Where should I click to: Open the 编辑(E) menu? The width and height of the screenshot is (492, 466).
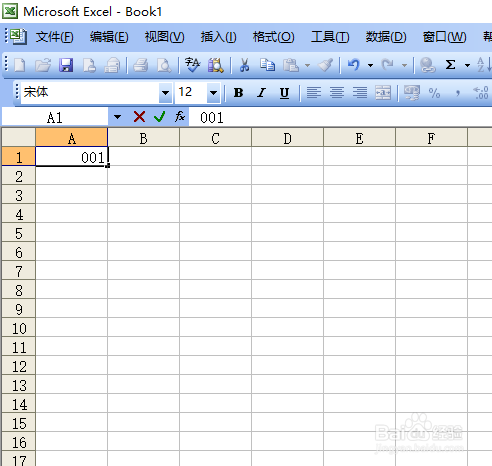click(109, 37)
